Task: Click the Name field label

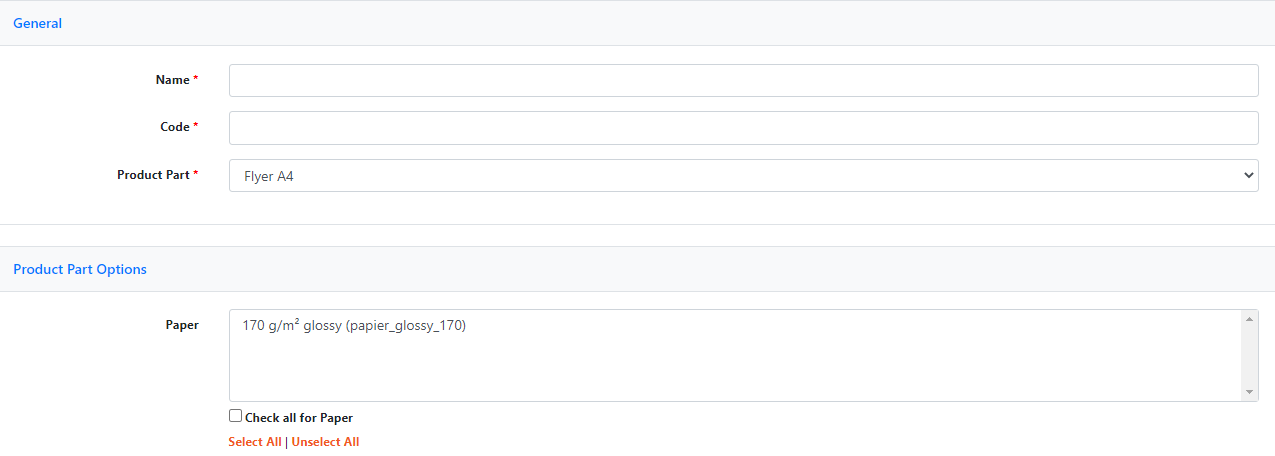Action: (x=172, y=80)
